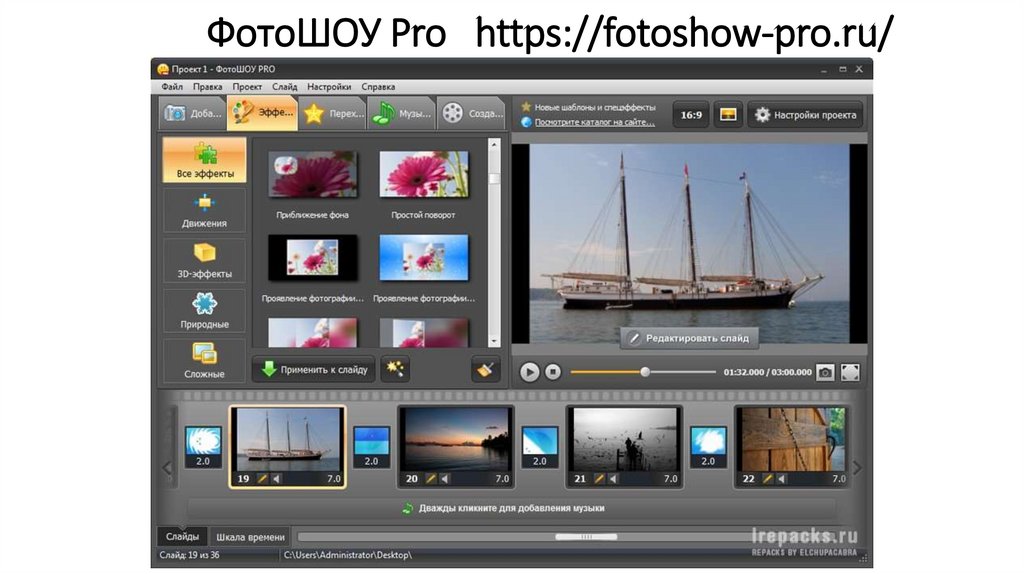Click the sound icon on slide 19

(276, 479)
